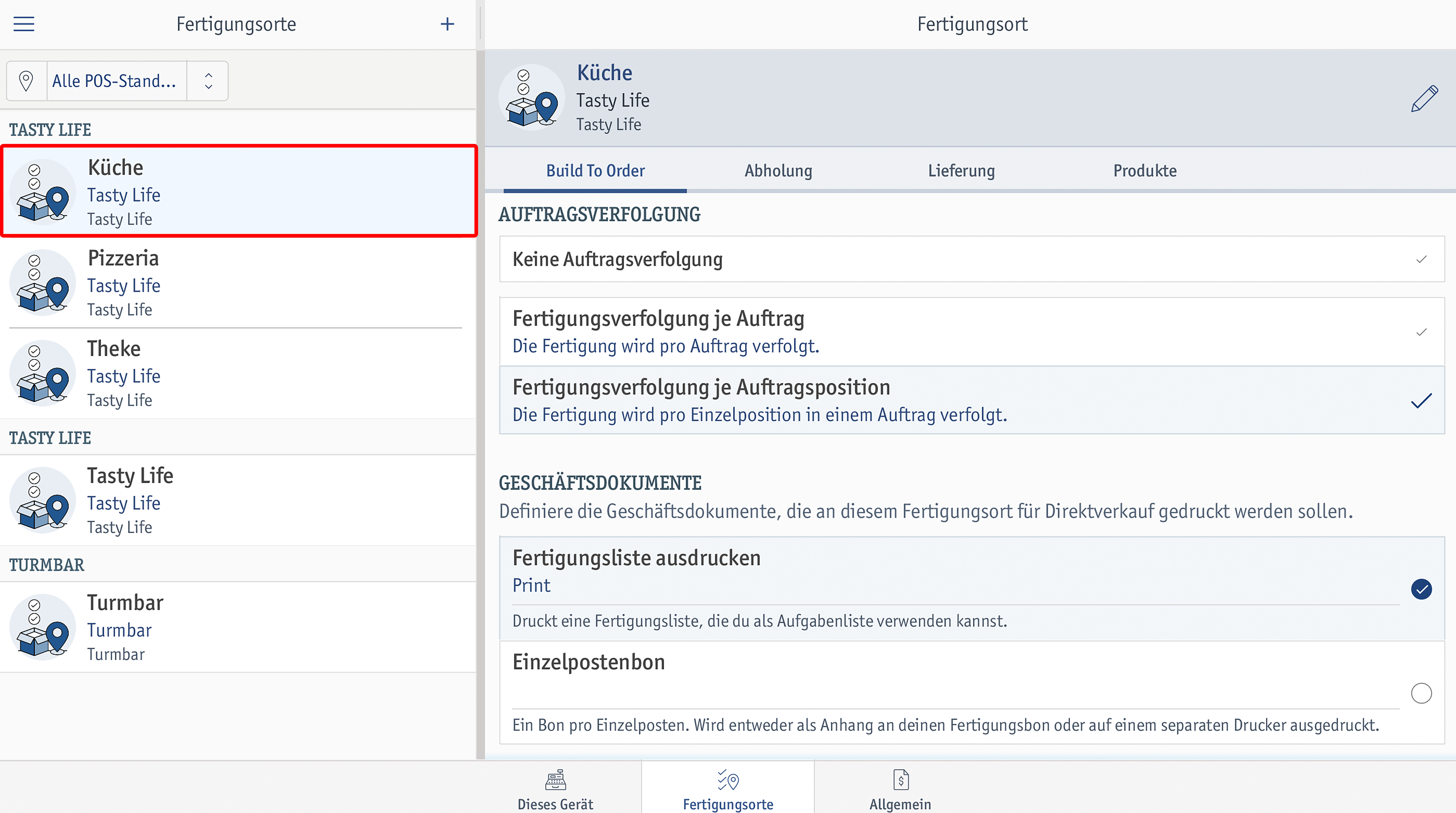Click the Print printer link

(531, 586)
